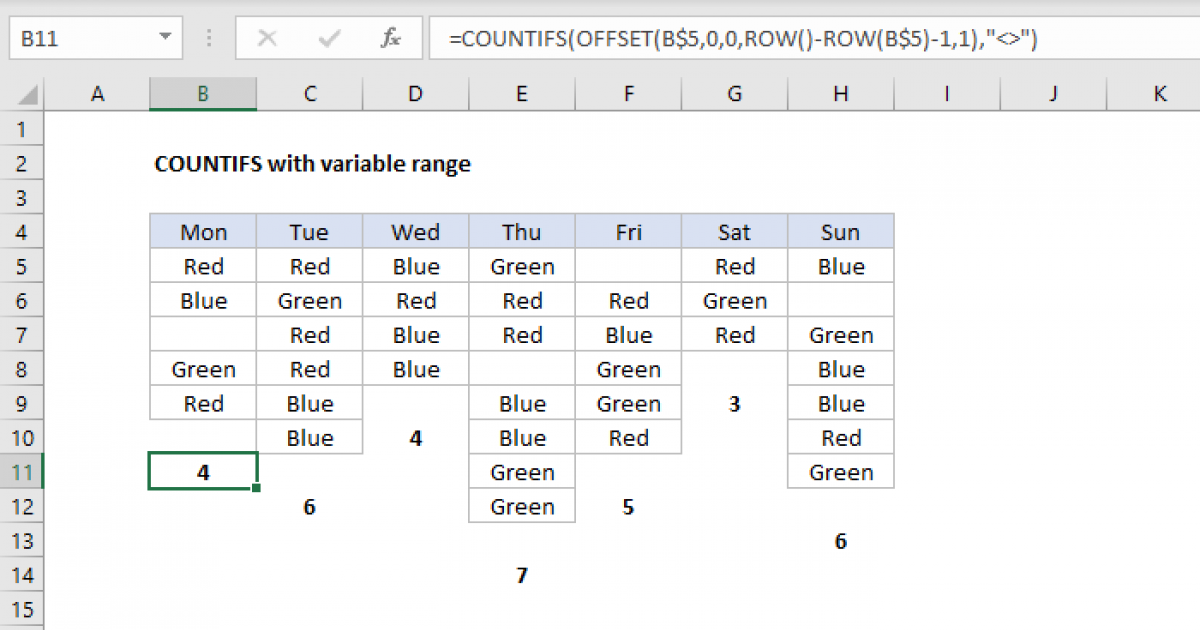Screen dimensions: 1200x630
Task: Click the Enter checkmark icon in formula bar
Action: pyautogui.click(x=328, y=38)
